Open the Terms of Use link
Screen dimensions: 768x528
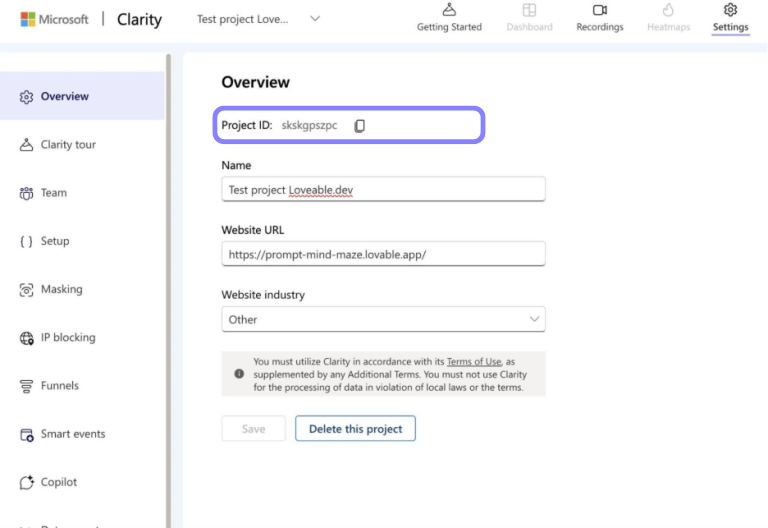(x=474, y=361)
